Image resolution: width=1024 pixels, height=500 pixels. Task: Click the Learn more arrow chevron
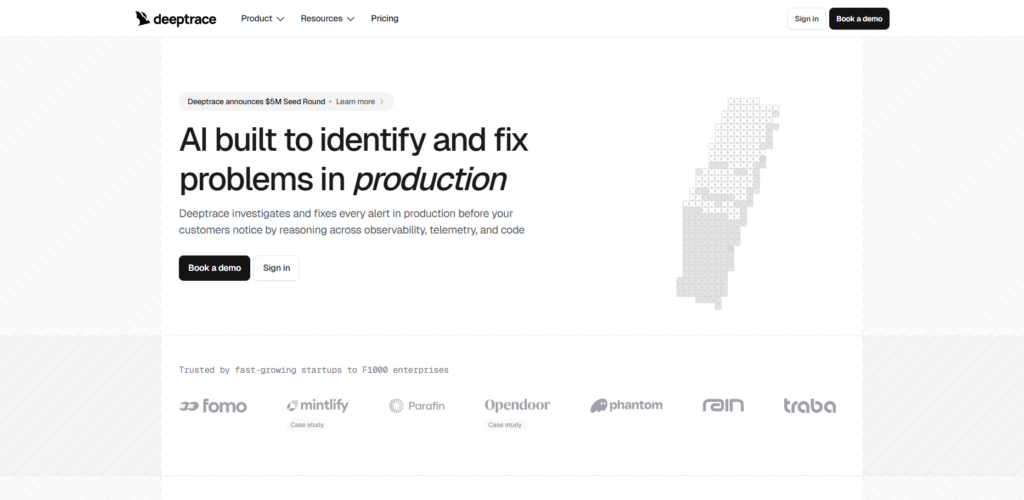pos(382,101)
